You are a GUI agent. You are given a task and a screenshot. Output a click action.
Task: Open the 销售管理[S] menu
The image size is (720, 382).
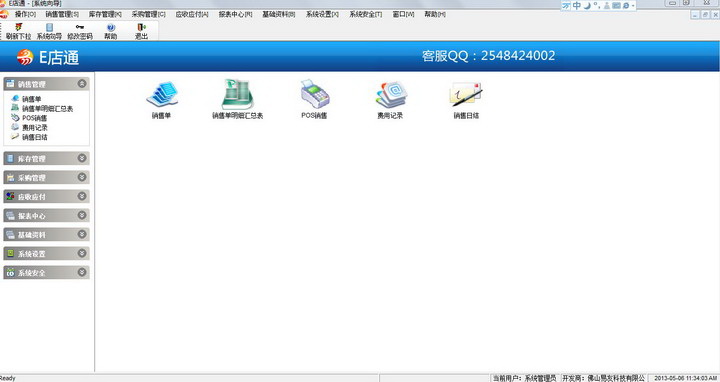[x=62, y=14]
